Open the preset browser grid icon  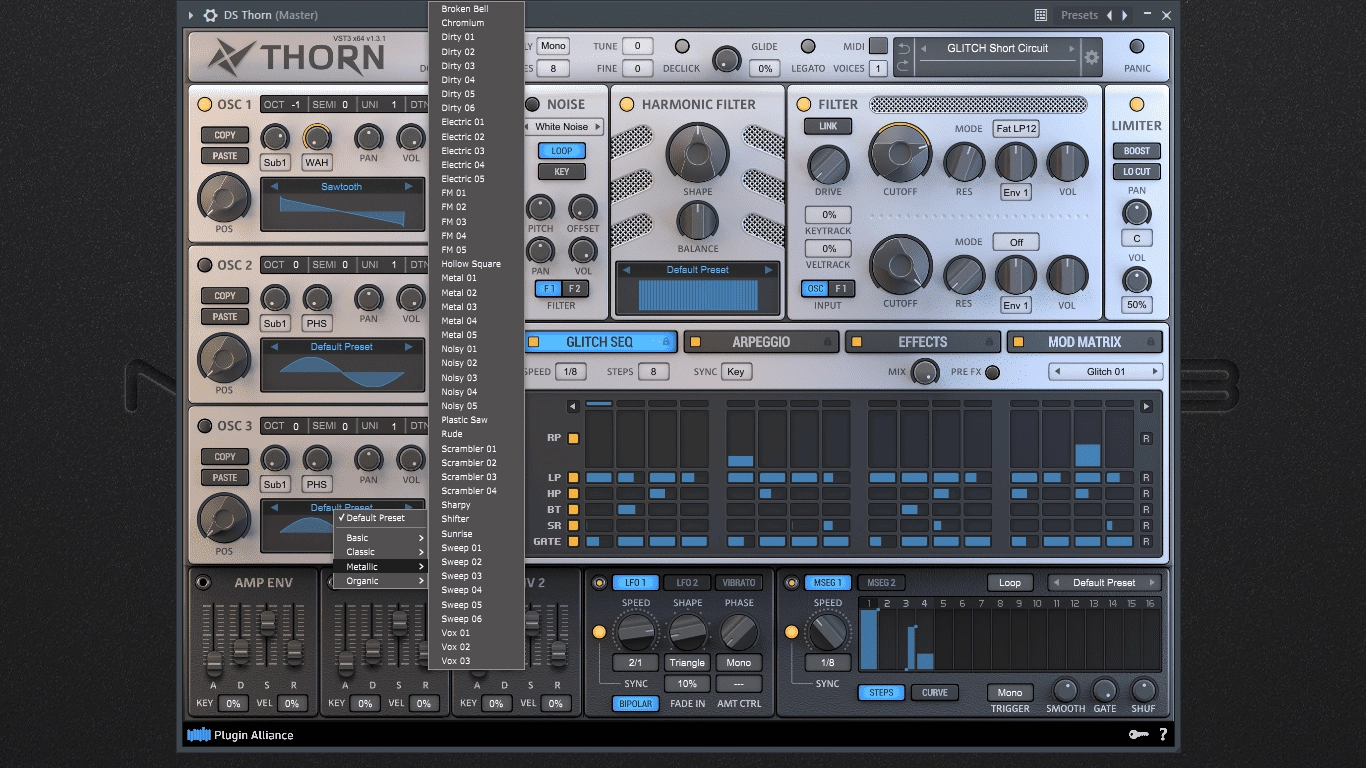point(1041,15)
